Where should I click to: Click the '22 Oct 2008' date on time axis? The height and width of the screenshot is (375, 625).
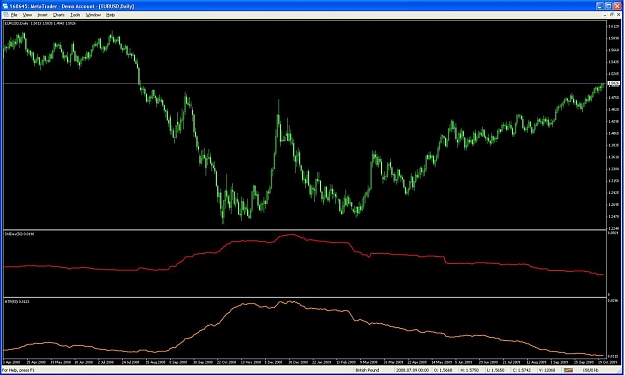click(226, 362)
